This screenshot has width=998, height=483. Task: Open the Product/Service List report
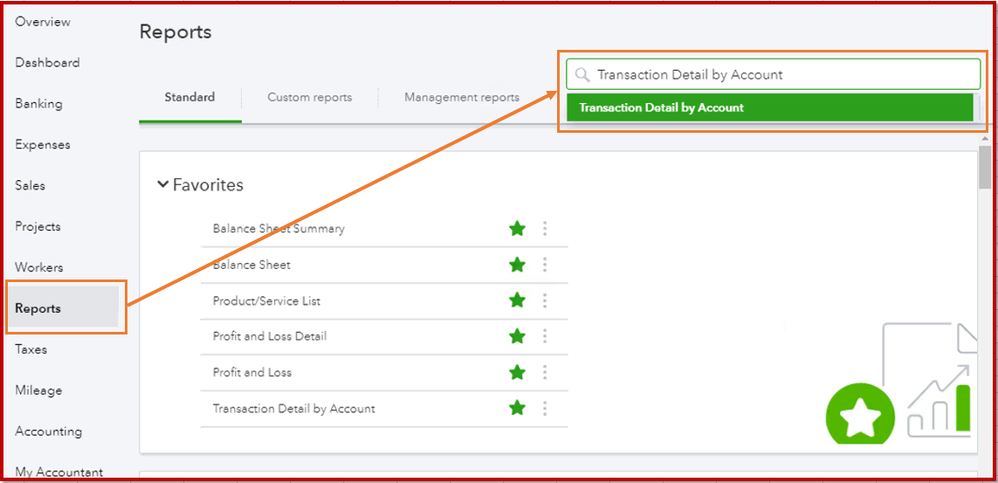click(266, 300)
